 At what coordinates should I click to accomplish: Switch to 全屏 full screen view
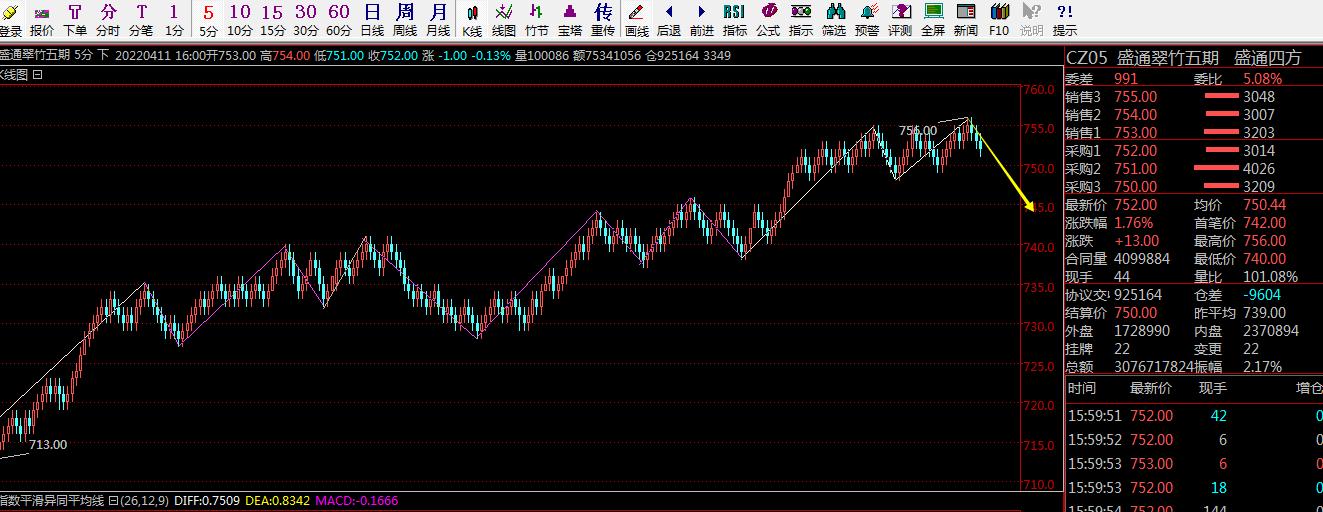click(x=933, y=18)
